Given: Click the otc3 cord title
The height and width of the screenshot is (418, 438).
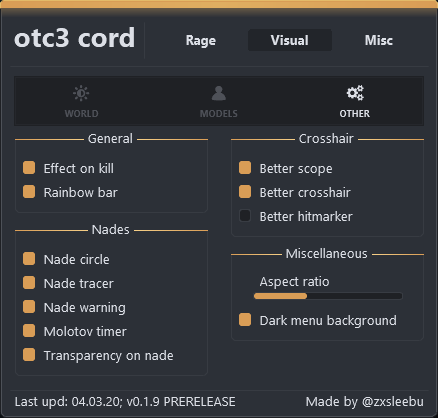Looking at the screenshot, I should (x=75, y=38).
